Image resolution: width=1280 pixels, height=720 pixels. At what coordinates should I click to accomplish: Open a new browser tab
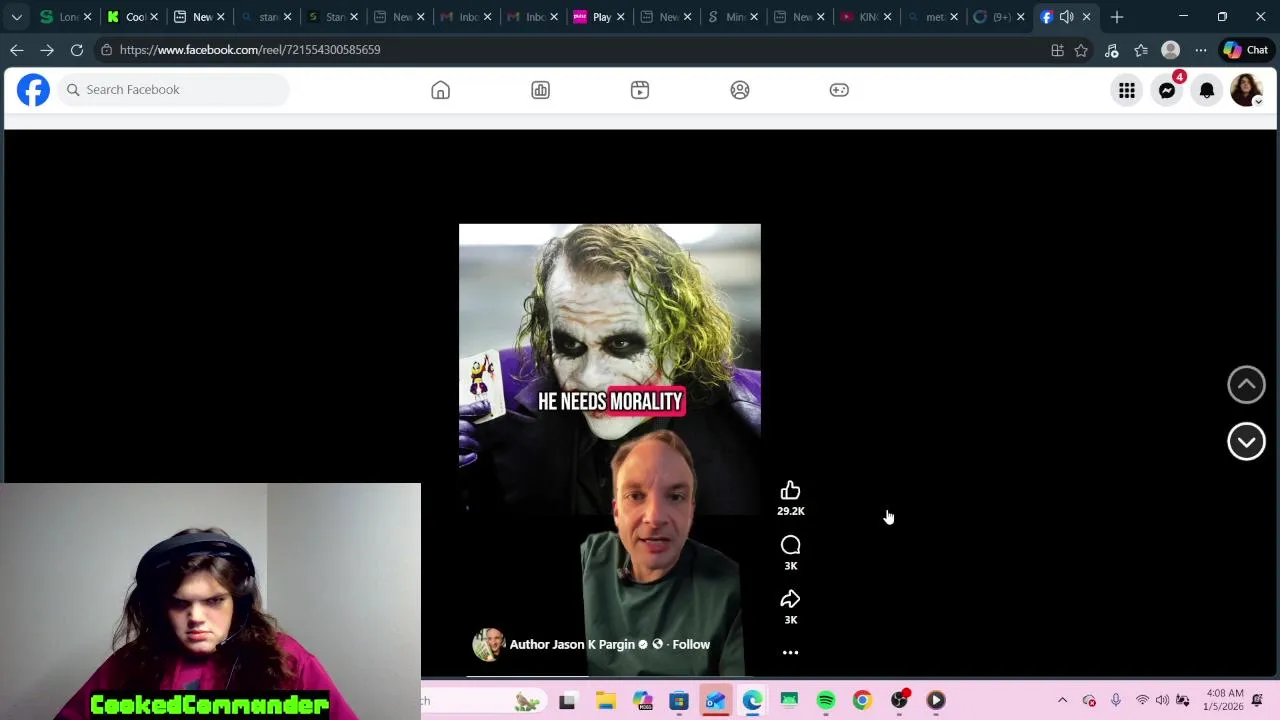1117,17
